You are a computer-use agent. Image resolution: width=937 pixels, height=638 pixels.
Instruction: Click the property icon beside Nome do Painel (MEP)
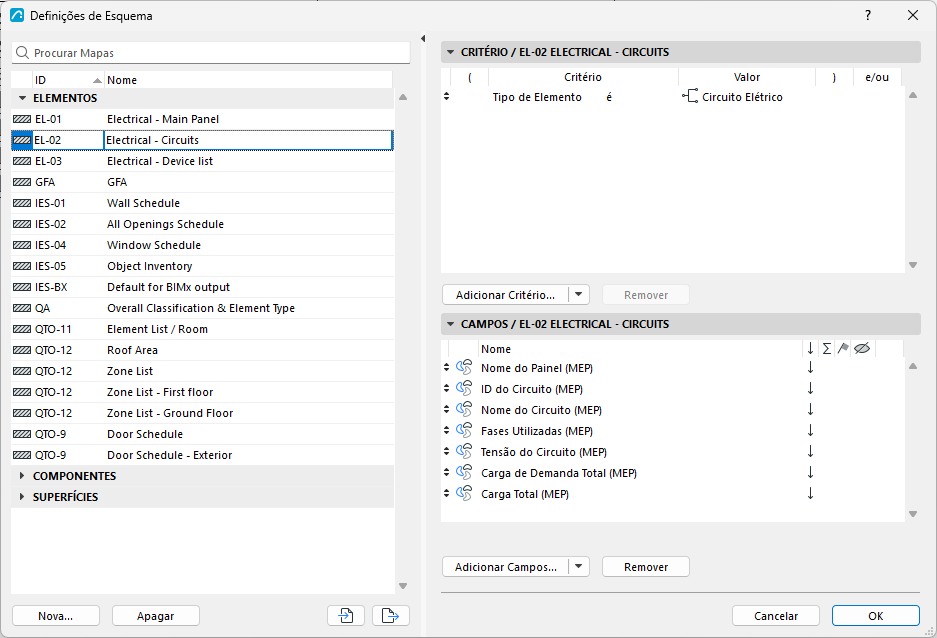tap(464, 367)
